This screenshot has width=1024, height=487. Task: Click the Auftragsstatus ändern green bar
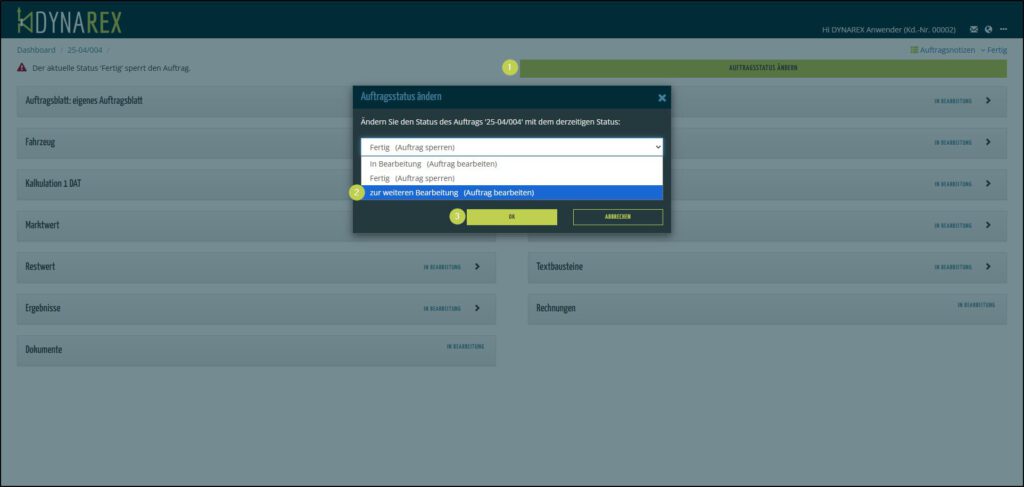tap(762, 68)
